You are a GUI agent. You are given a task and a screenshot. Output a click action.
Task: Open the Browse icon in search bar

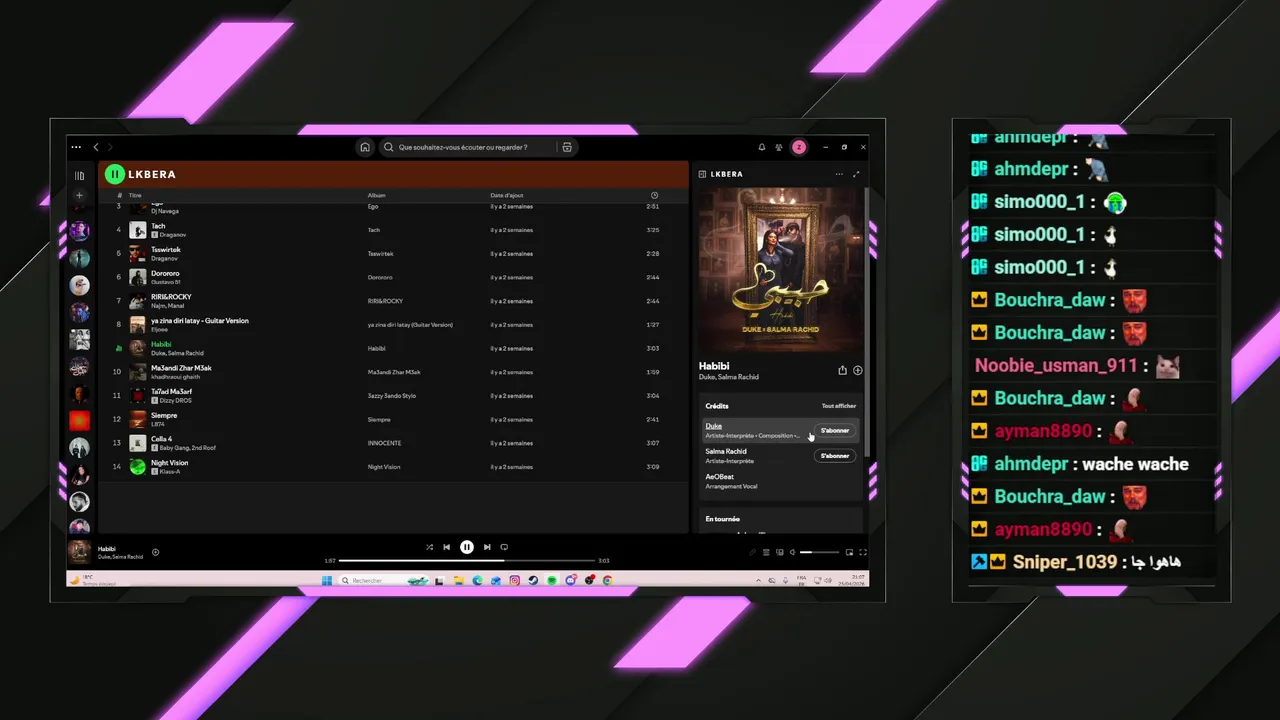(x=567, y=147)
